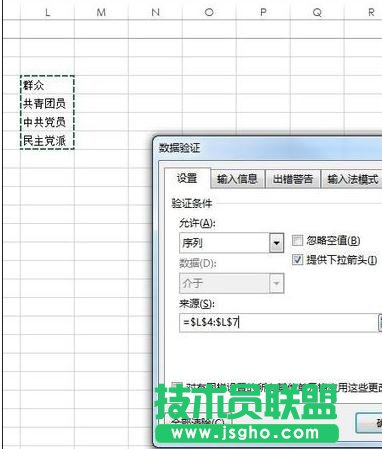Click the 数据验证 dialog title bar
Viewport: 382px width, 449px height.
coord(268,148)
